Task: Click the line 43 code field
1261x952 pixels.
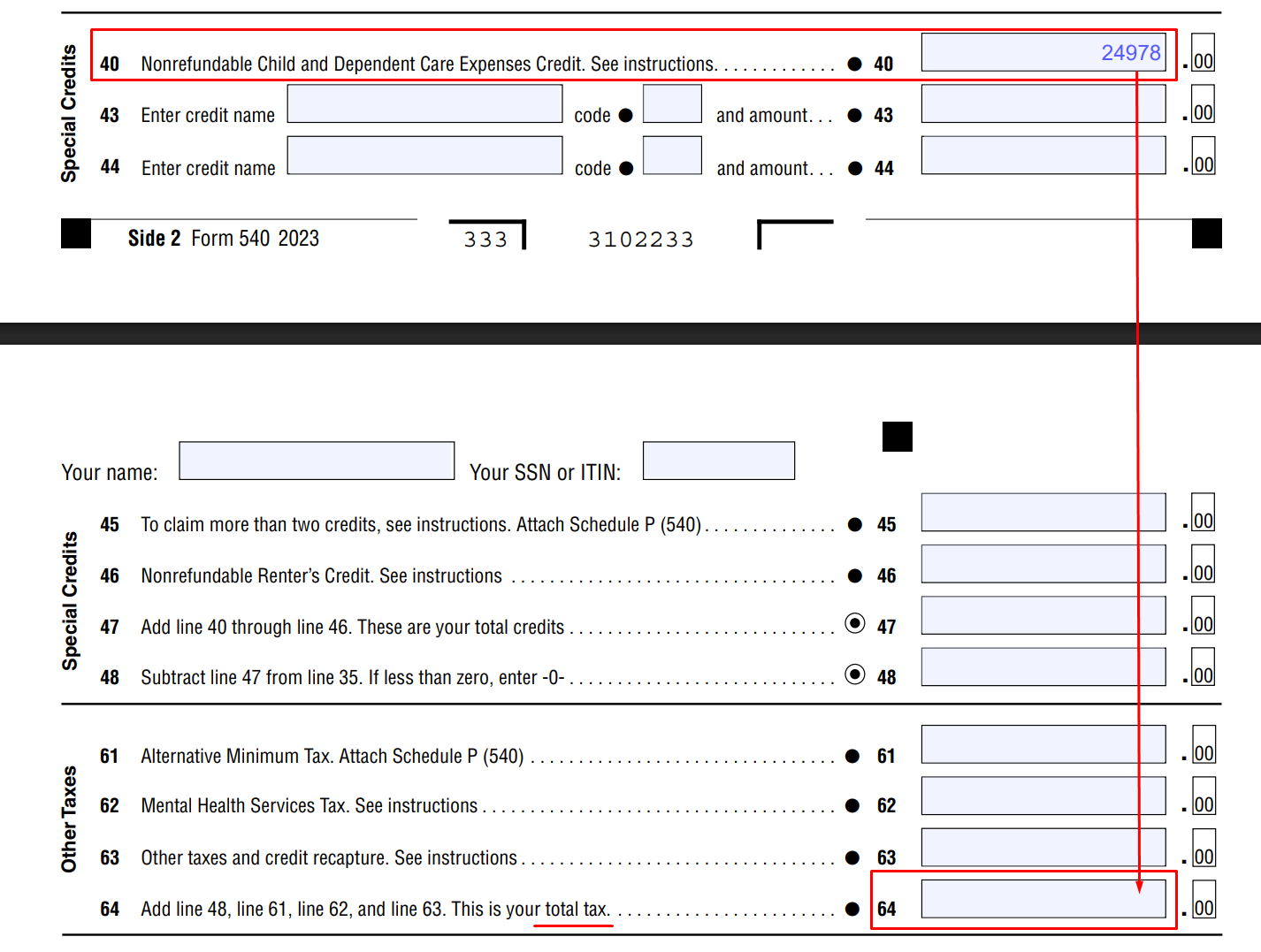Action: [x=672, y=103]
